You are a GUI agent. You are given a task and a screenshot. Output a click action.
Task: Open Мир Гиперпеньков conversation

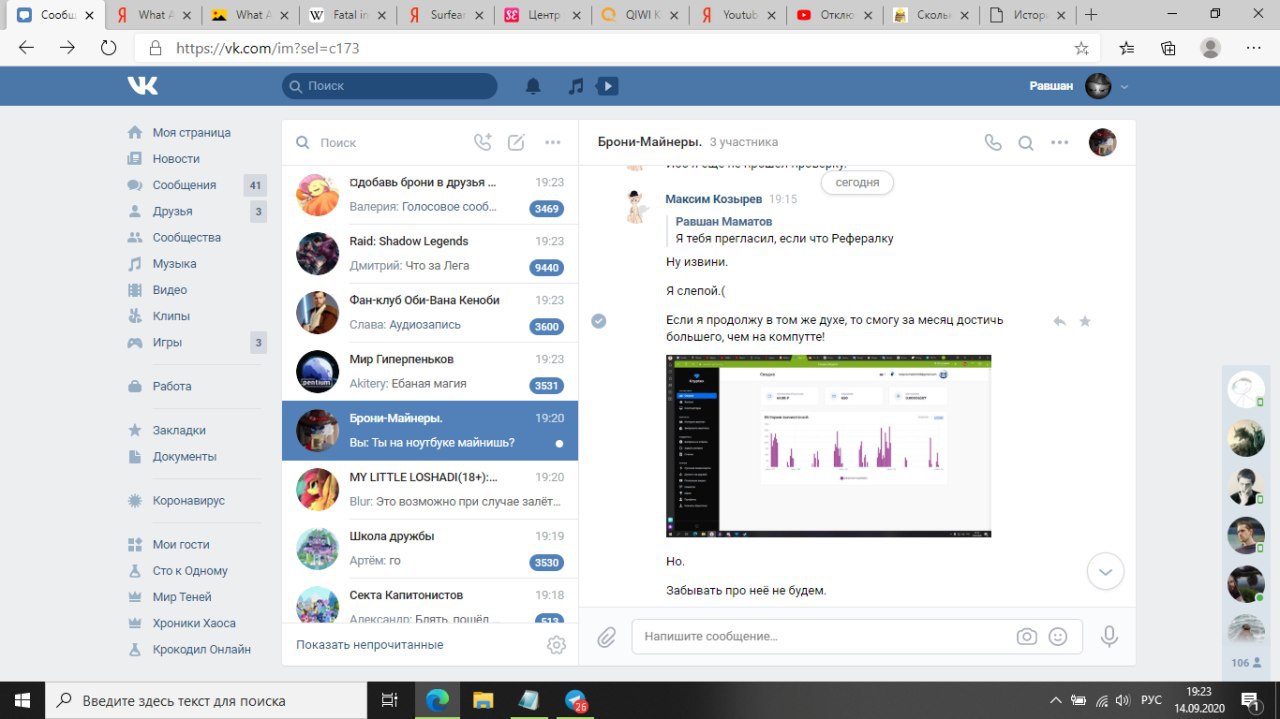(430, 371)
